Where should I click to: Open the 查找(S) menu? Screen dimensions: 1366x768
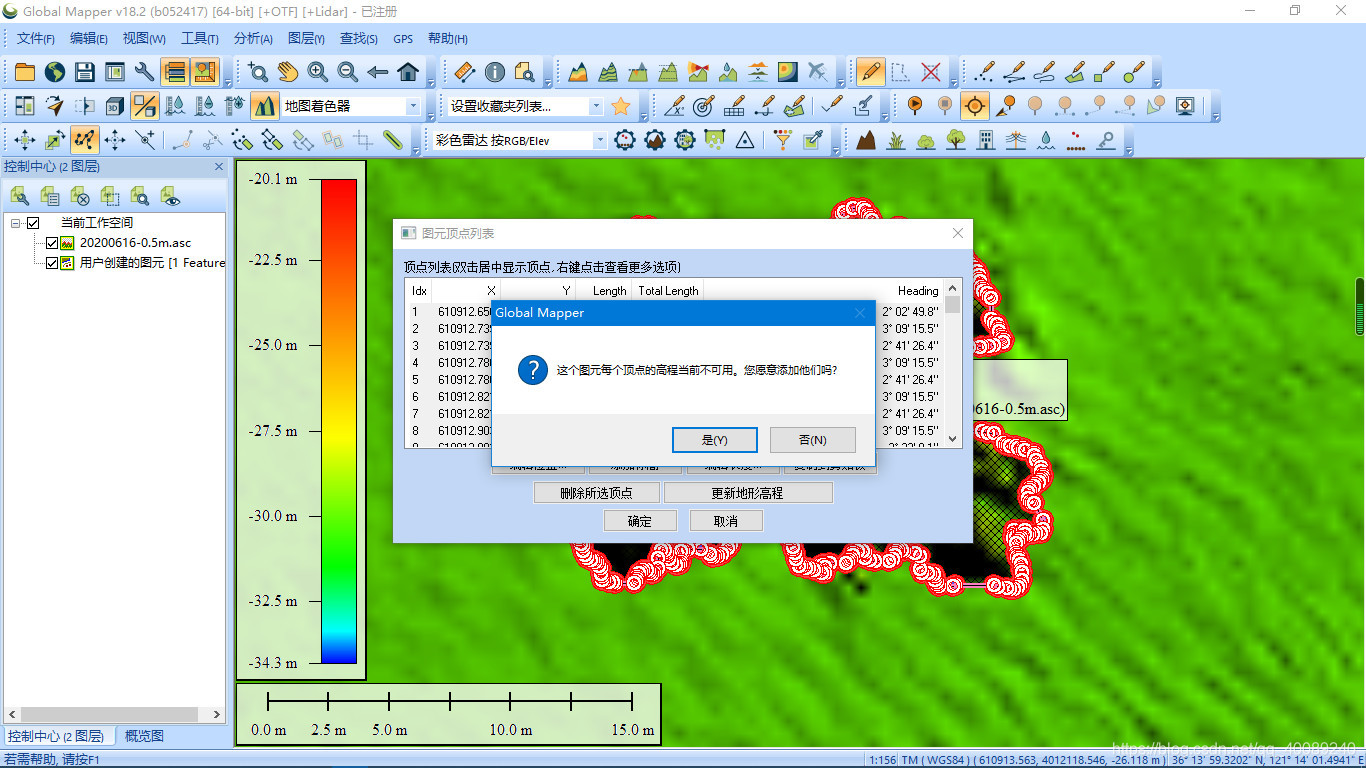point(359,39)
